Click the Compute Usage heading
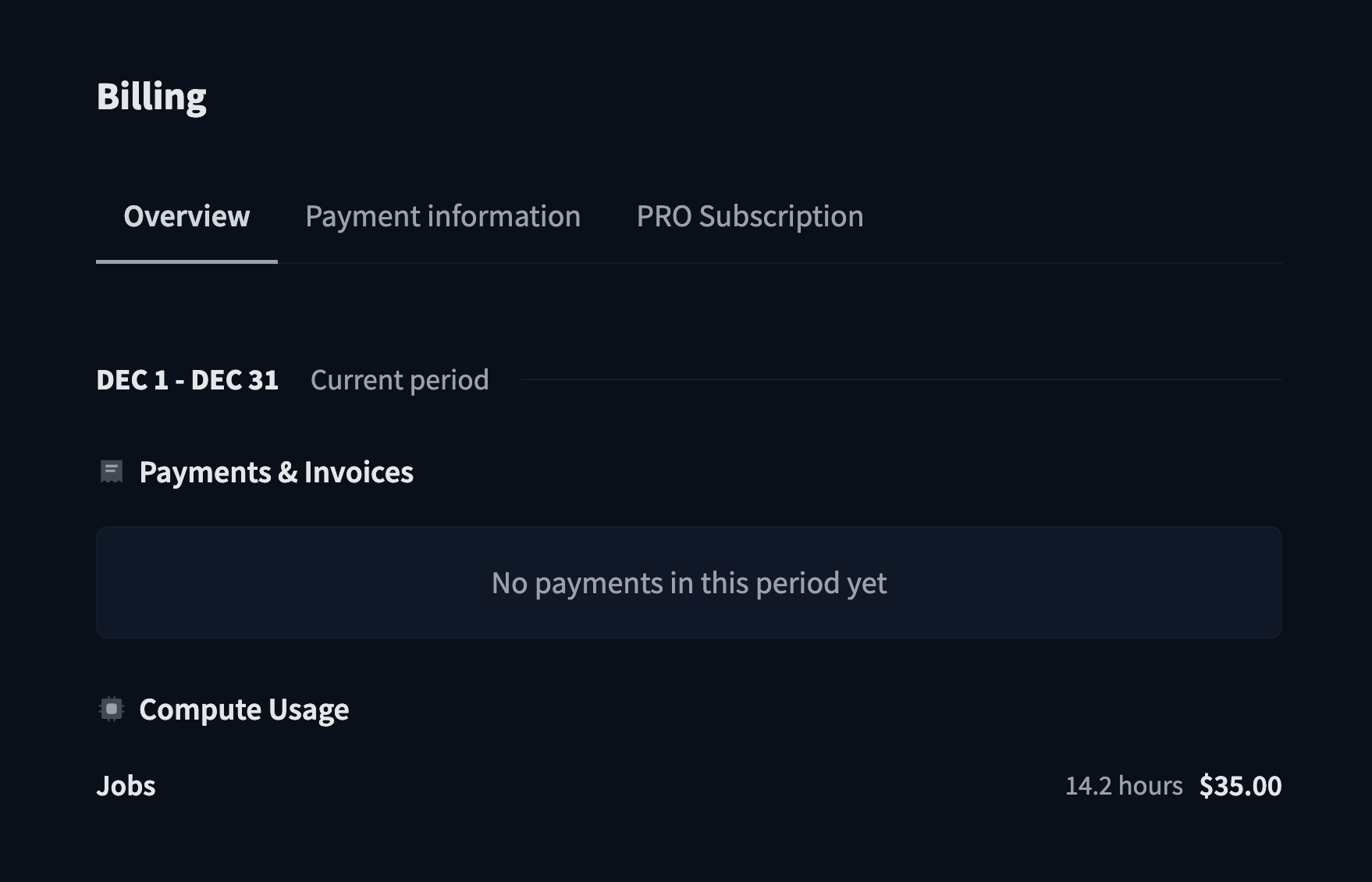 coord(243,710)
